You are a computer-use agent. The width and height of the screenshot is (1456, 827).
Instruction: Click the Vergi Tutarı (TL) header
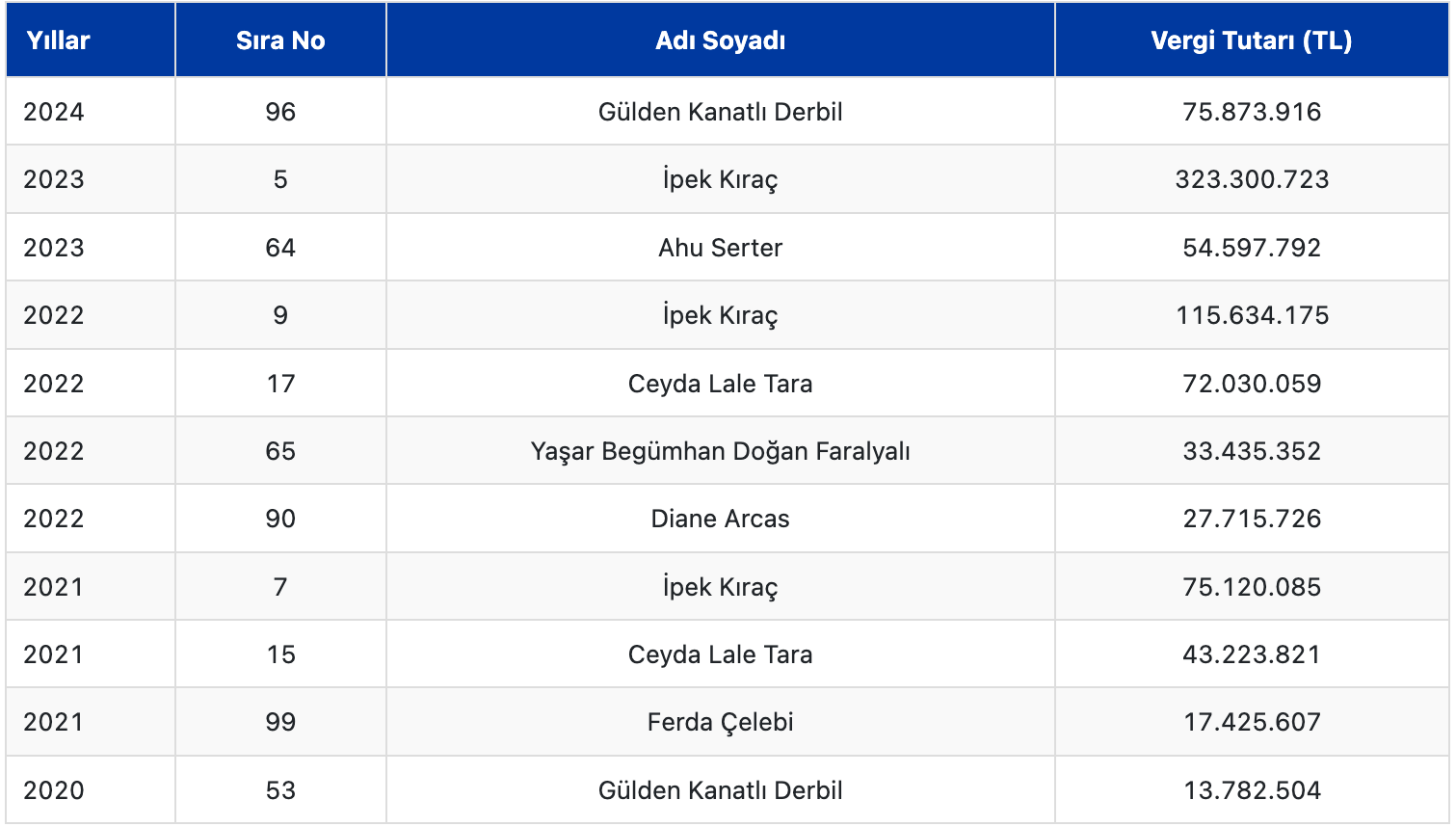[x=1251, y=40]
